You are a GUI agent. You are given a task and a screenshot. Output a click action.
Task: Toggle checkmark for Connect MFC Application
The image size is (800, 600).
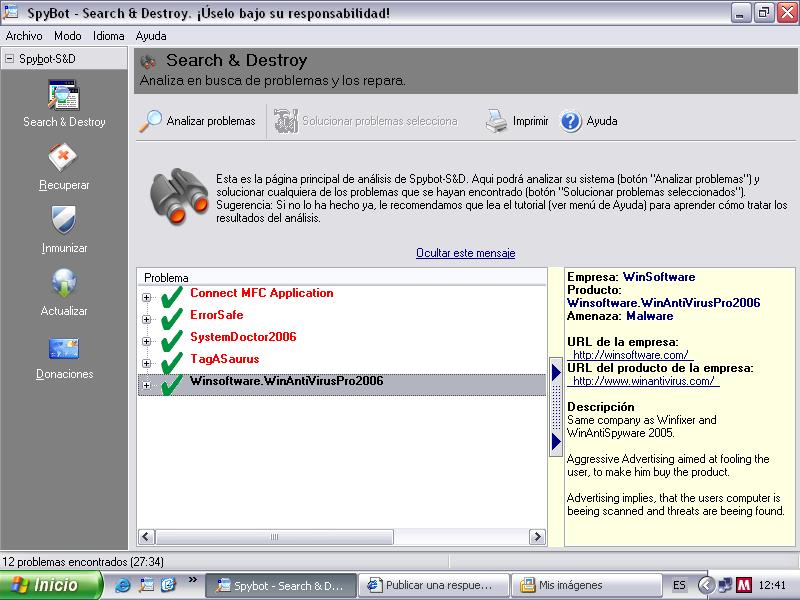(172, 296)
